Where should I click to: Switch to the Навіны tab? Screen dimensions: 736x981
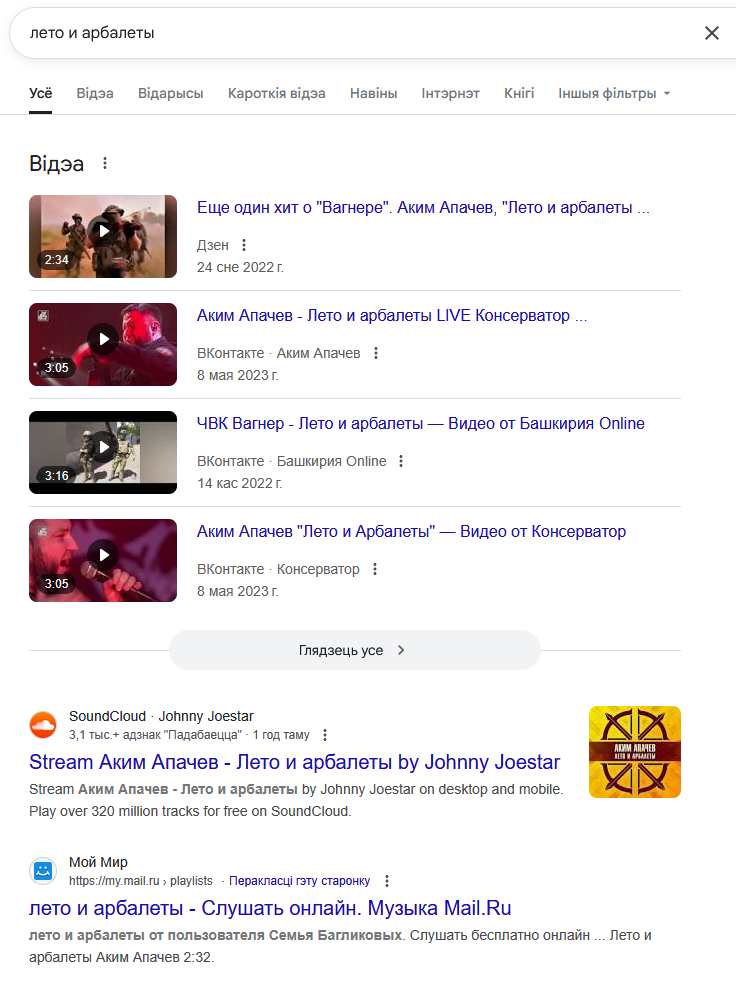[374, 94]
